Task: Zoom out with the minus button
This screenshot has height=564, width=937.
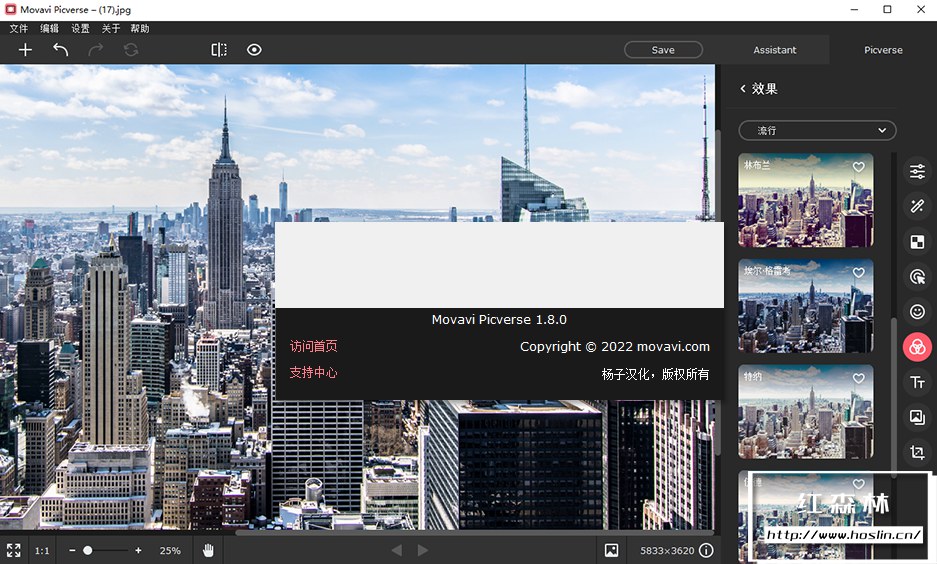Action: pyautogui.click(x=72, y=551)
